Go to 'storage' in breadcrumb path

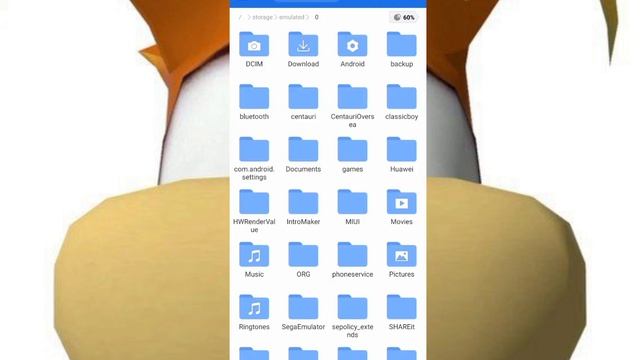(262, 17)
